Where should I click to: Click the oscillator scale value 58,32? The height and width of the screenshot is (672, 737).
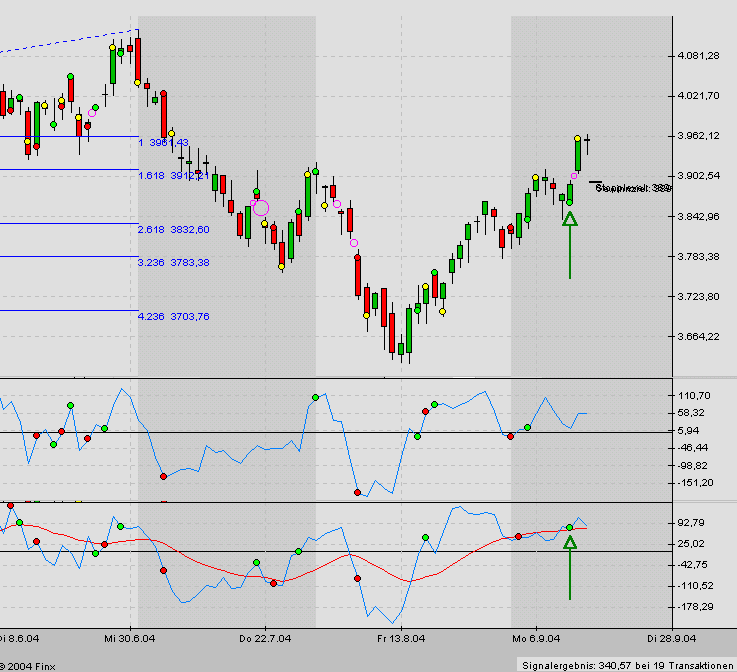click(x=691, y=413)
